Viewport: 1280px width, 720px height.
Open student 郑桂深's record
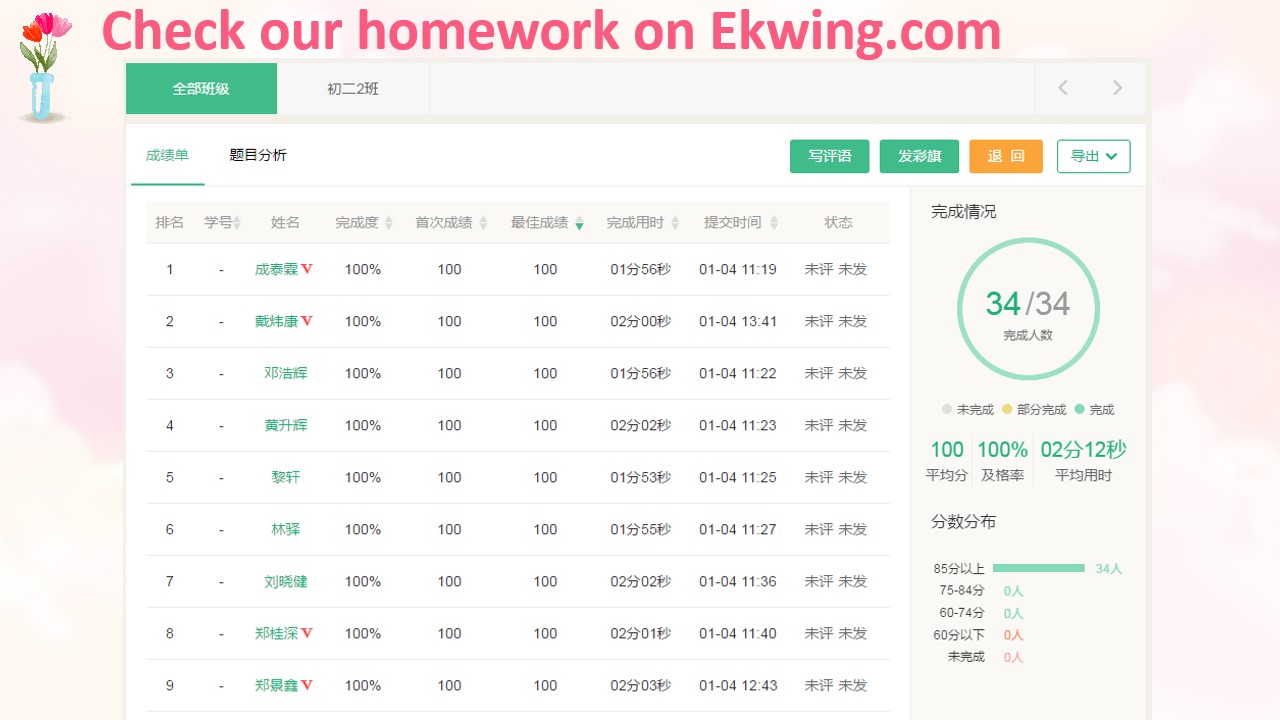277,633
